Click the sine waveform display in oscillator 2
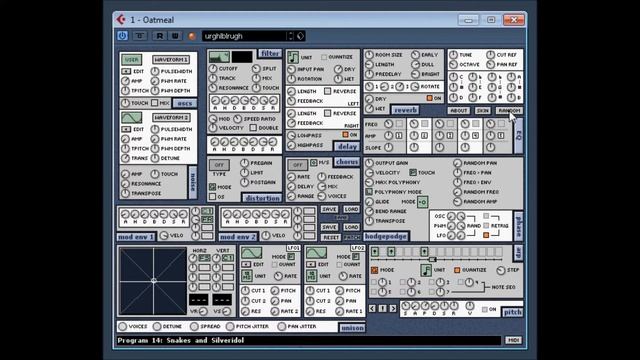The image size is (640, 360). (x=131, y=118)
